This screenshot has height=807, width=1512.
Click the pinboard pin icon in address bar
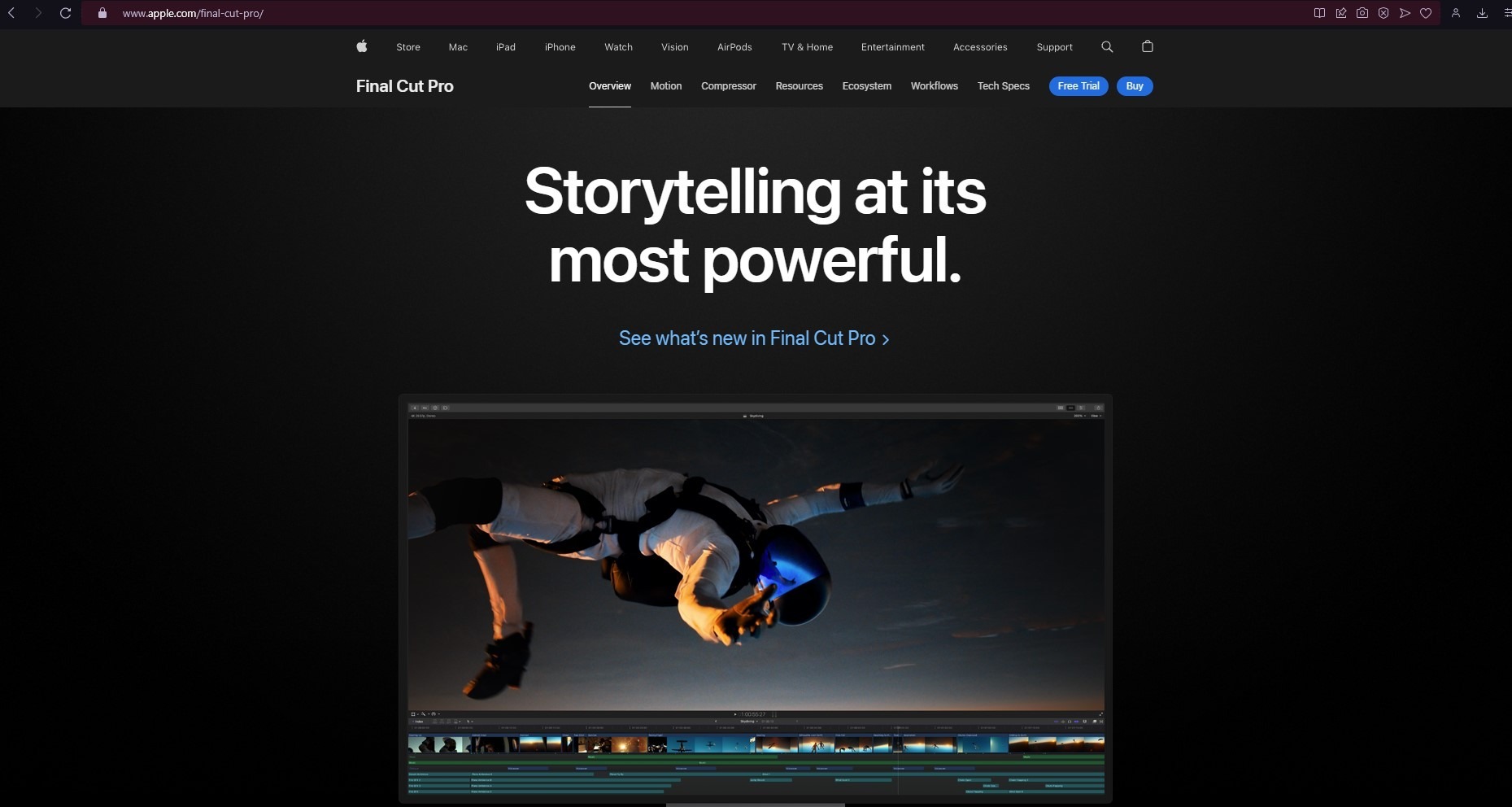[1340, 13]
